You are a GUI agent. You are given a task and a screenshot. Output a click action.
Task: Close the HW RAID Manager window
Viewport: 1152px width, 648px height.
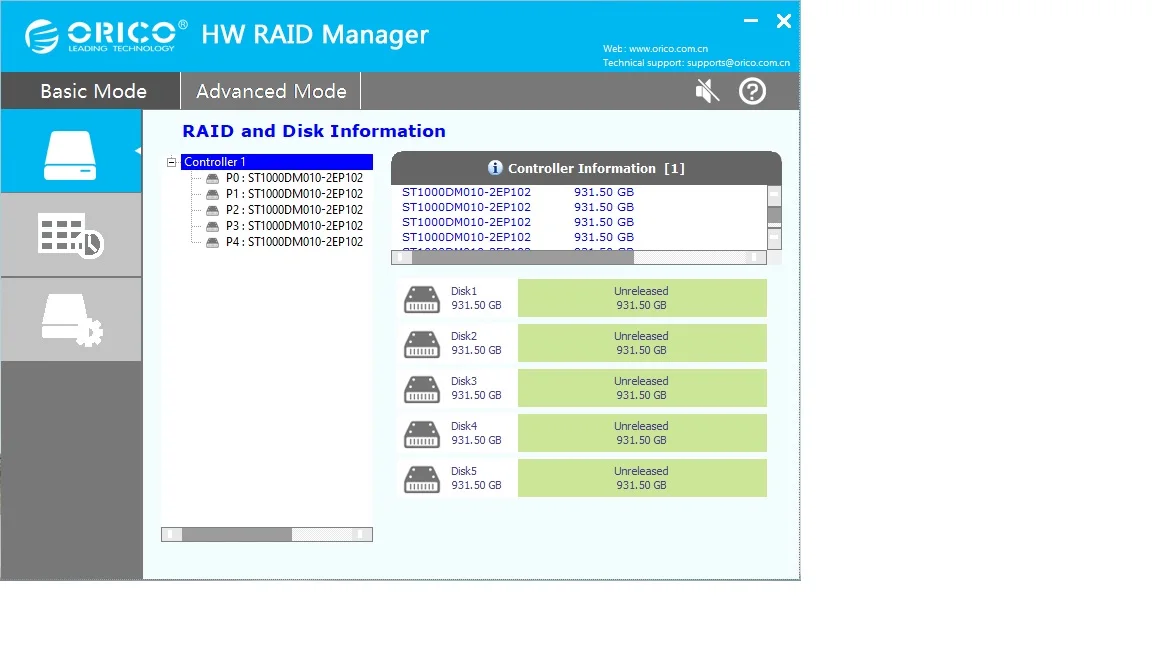[784, 21]
